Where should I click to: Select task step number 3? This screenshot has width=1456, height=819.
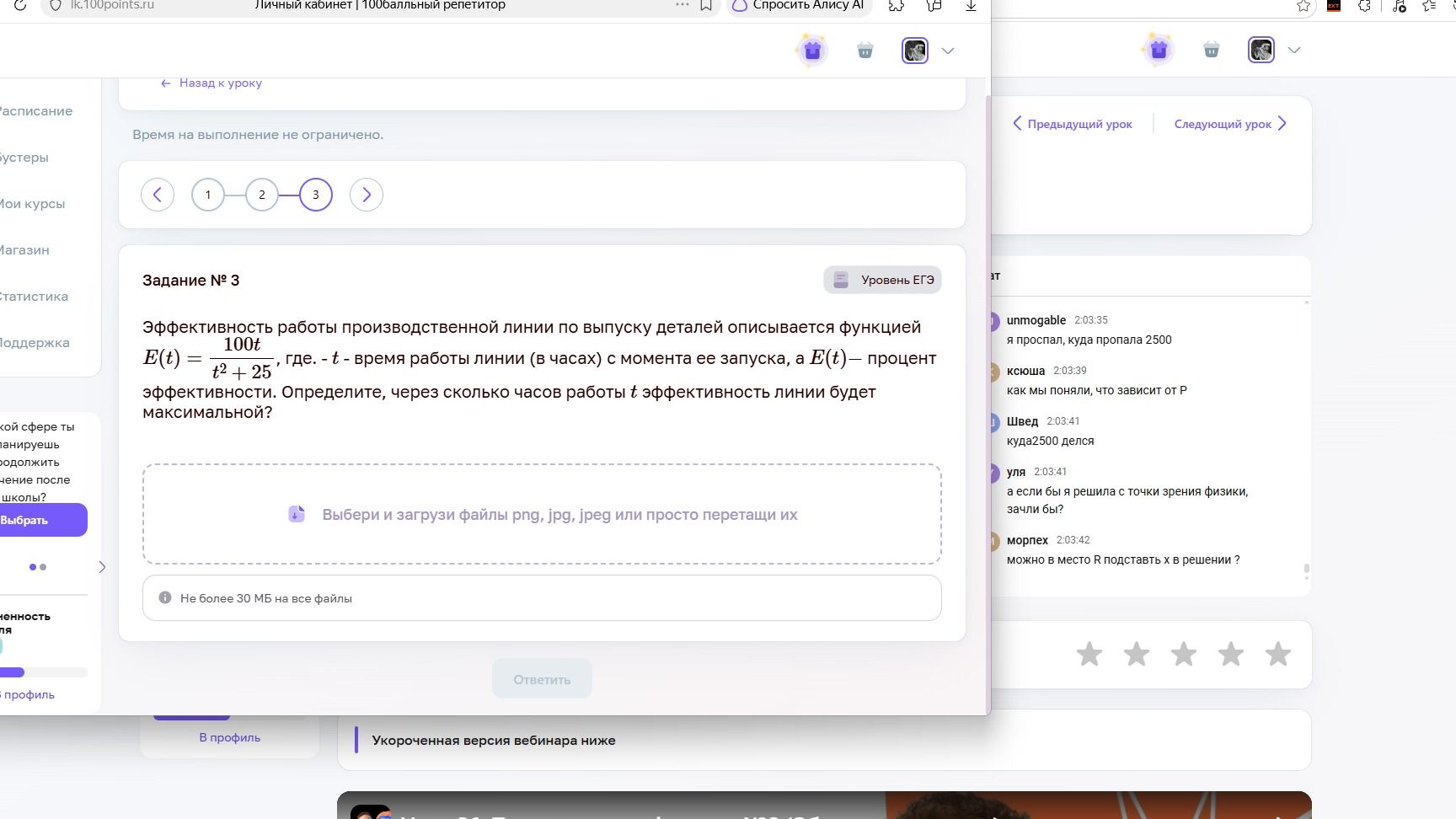point(316,195)
